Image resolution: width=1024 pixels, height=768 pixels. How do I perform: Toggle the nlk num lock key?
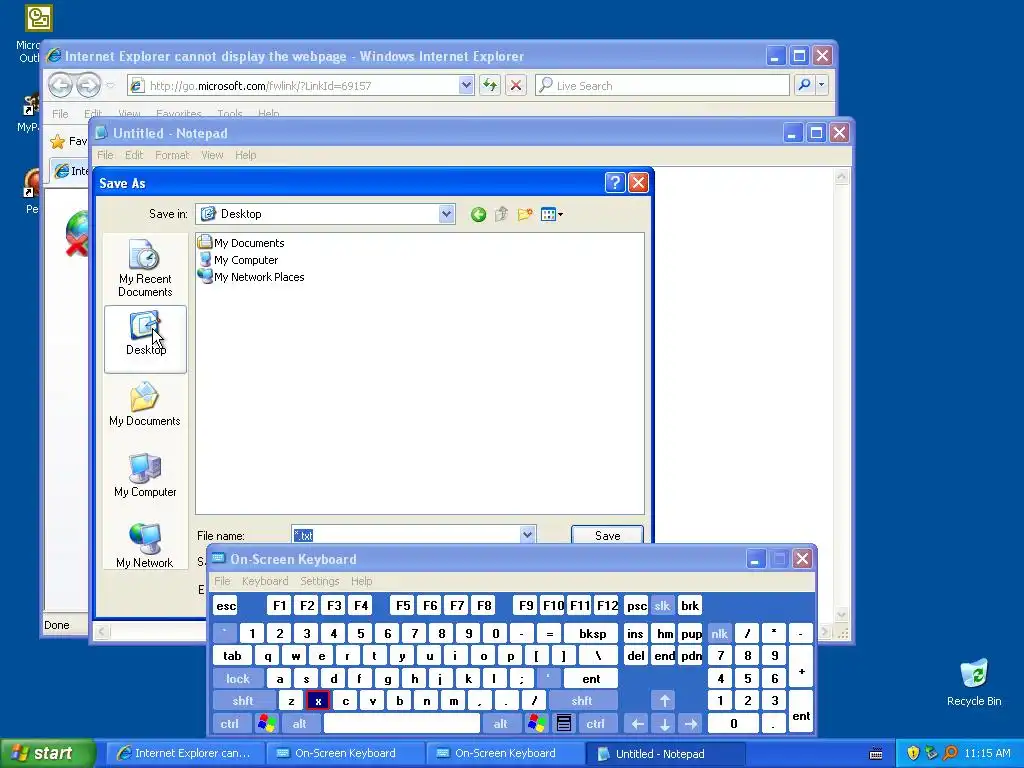point(719,633)
